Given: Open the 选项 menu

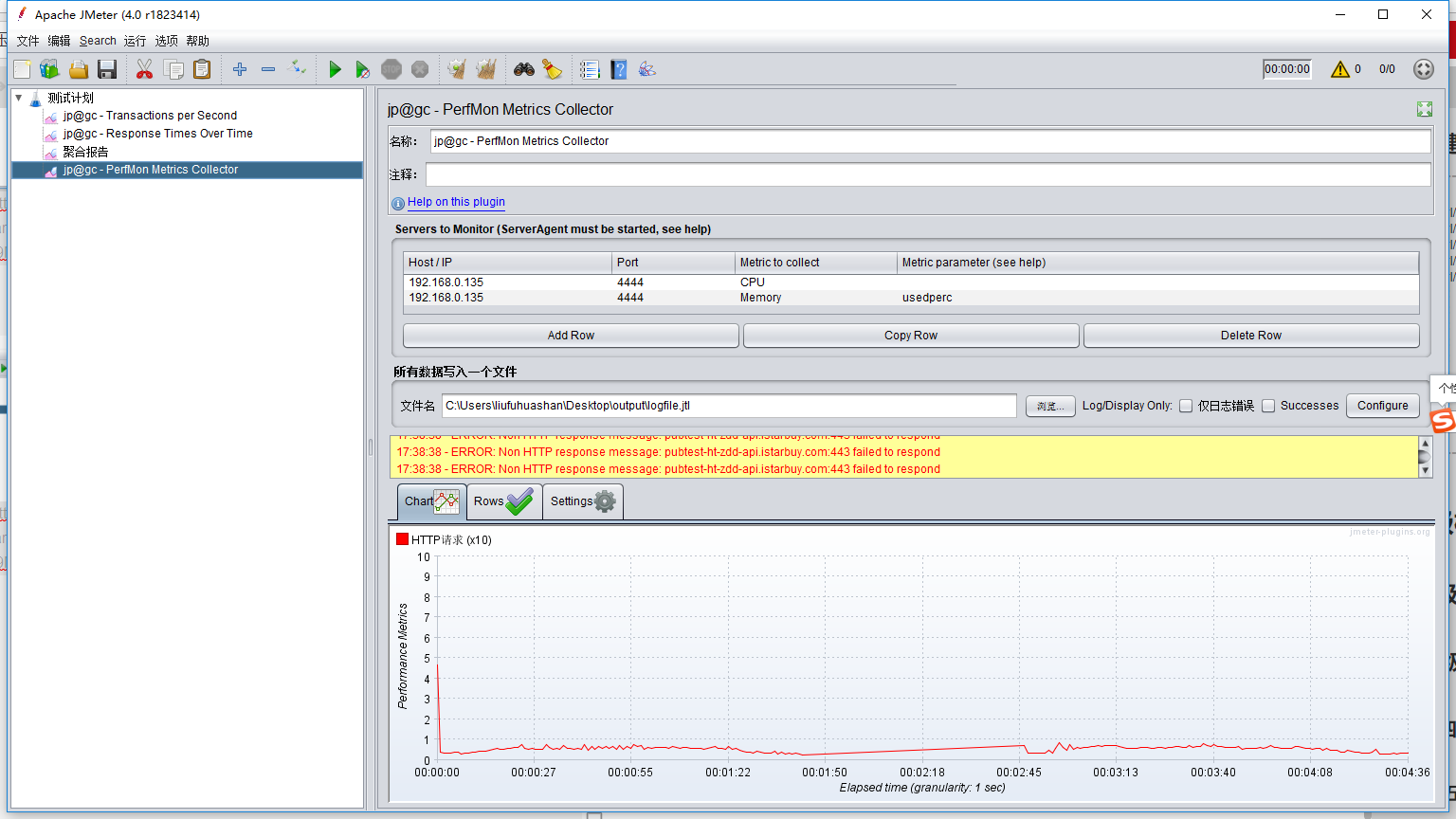Looking at the screenshot, I should pos(167,41).
